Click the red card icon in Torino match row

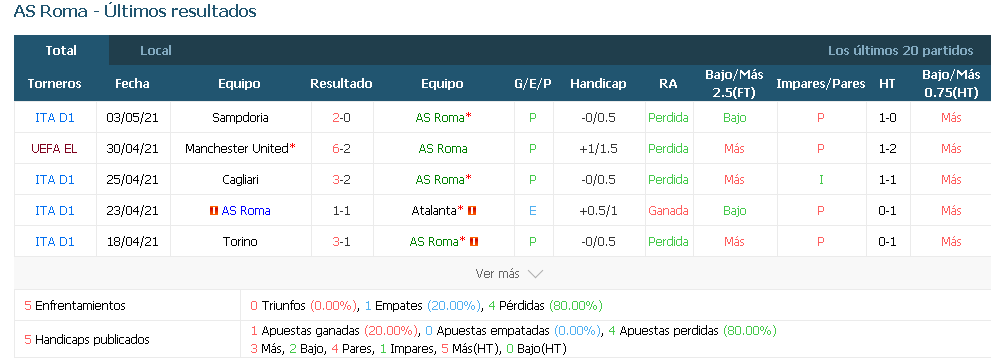tap(474, 241)
